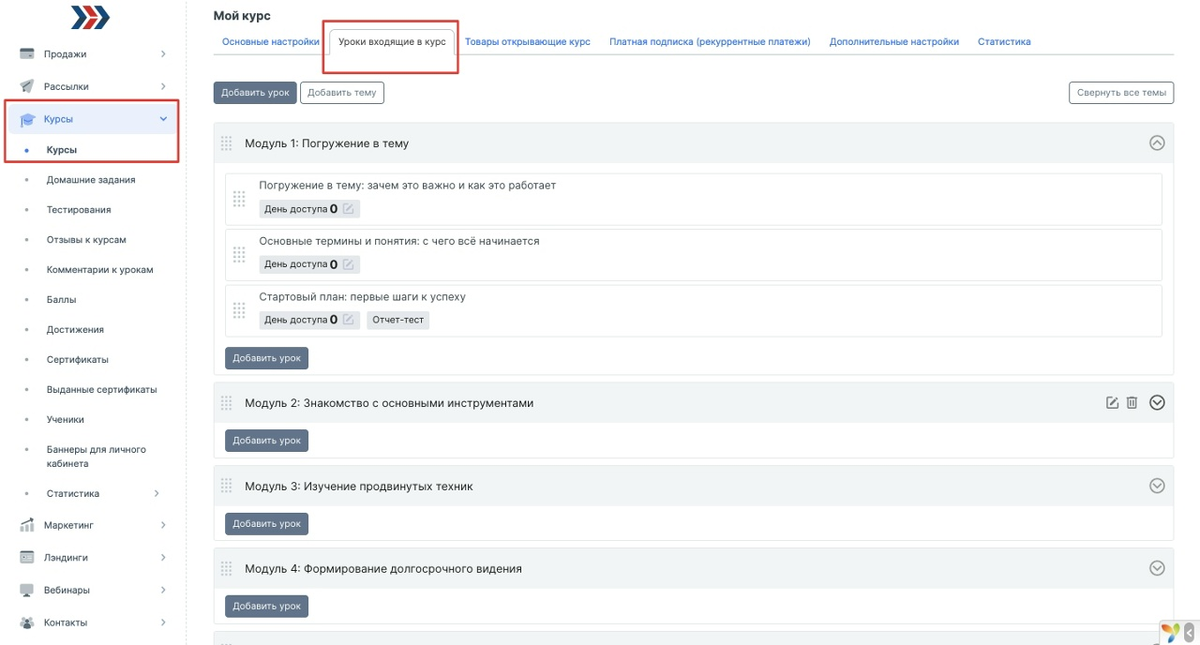
Task: Click the Лэндинги page icon
Action: point(28,557)
